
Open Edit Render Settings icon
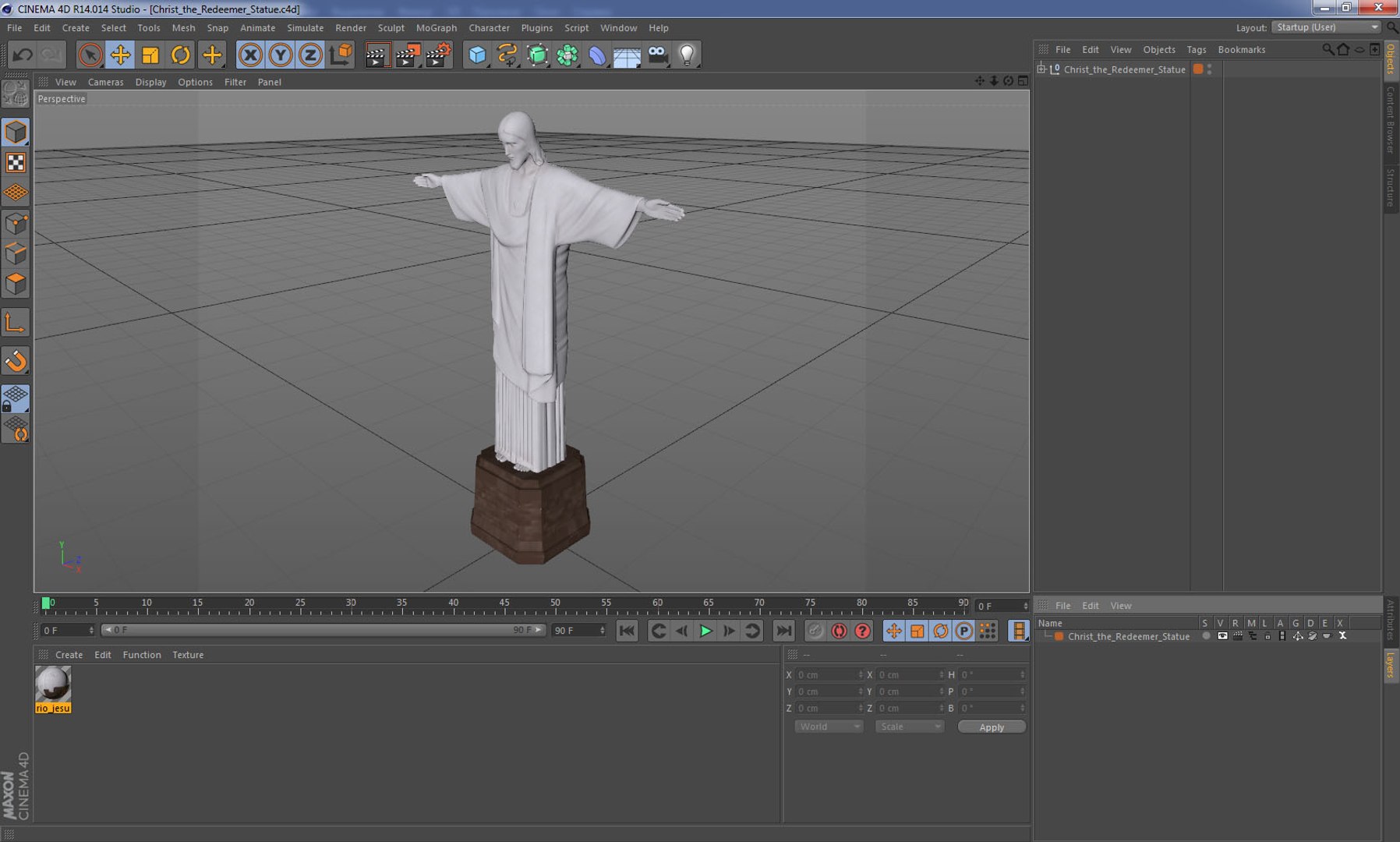pos(439,55)
